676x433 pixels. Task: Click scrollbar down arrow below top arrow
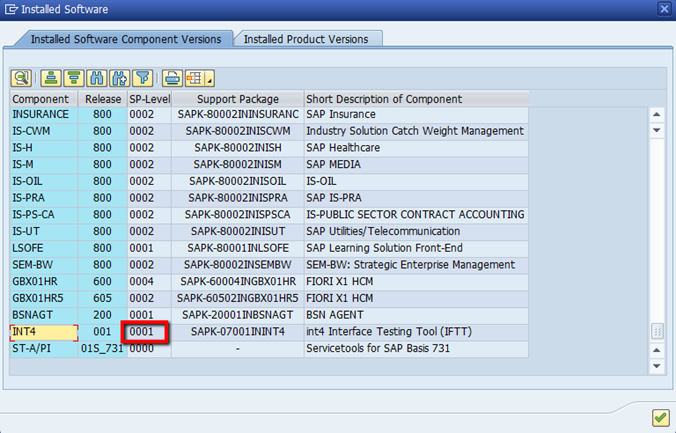(x=657, y=130)
